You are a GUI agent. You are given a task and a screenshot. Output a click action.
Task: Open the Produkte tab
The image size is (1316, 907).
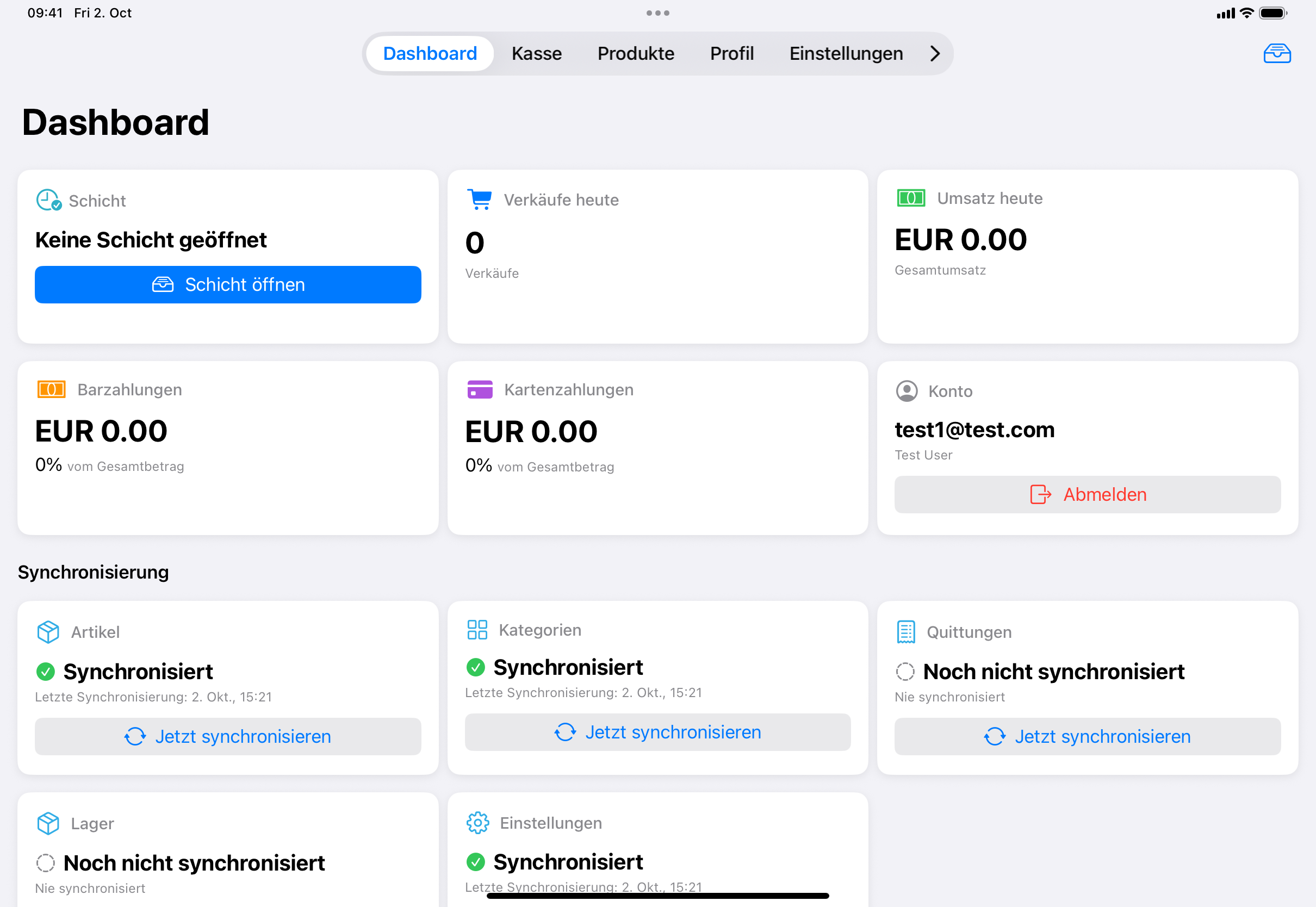(636, 53)
